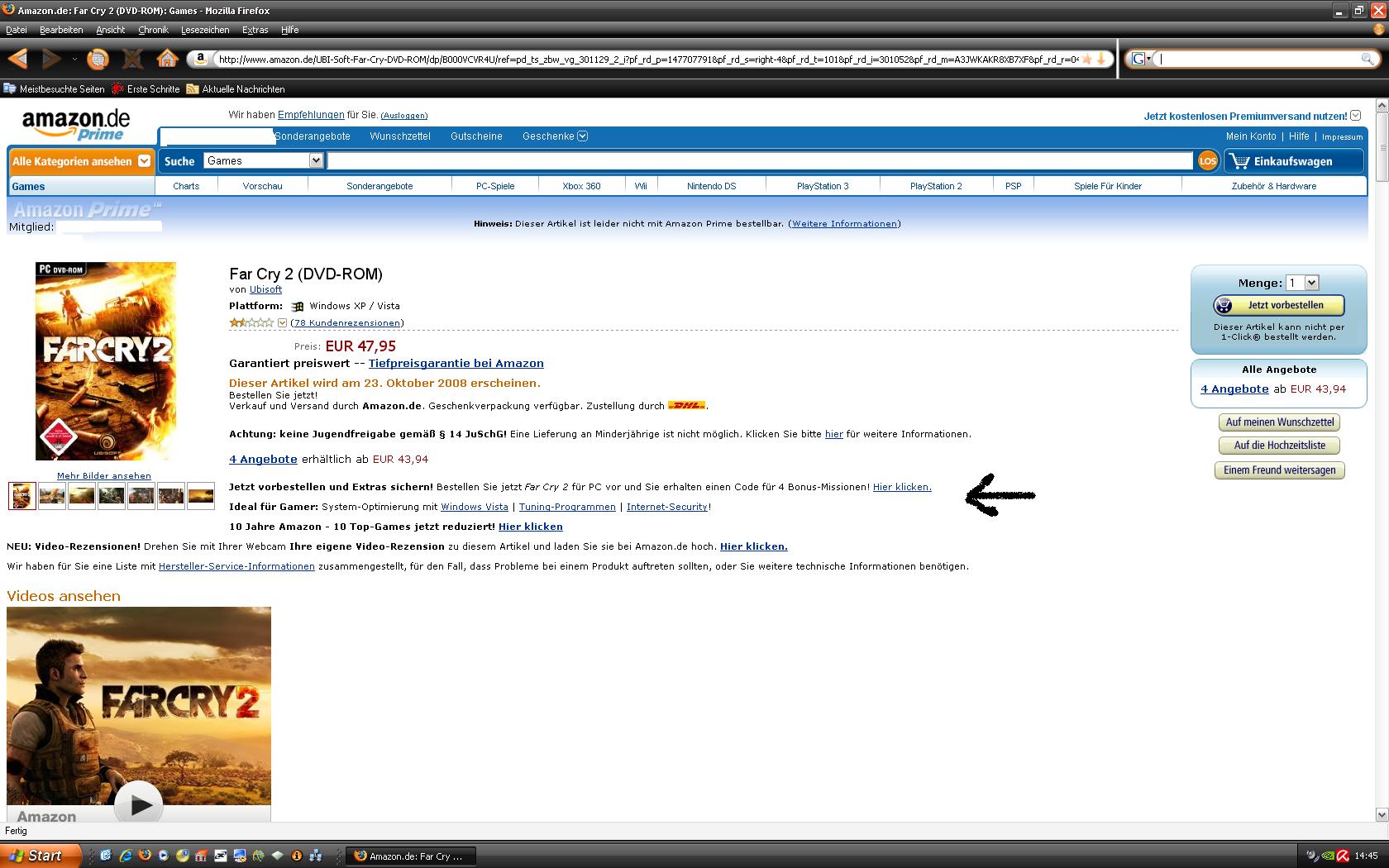Select the Nintendo DS tab

(711, 186)
